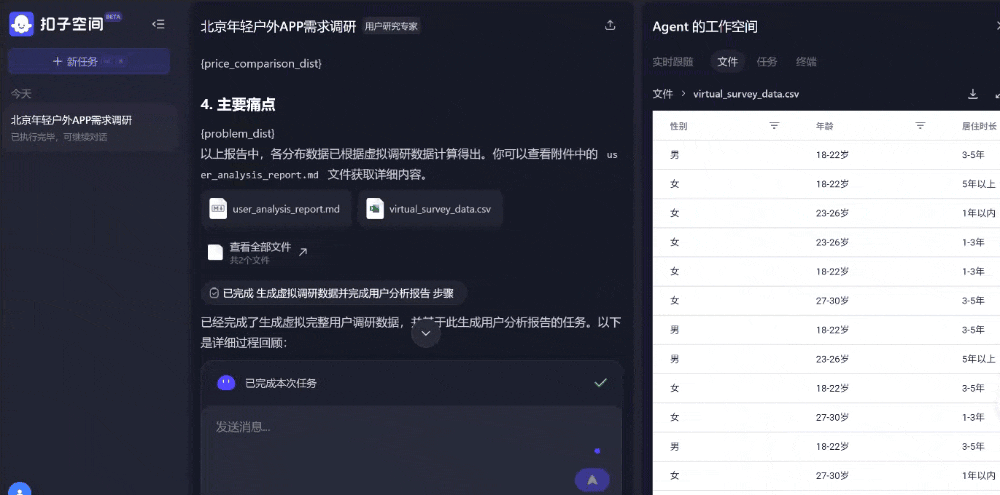Click the filter icon on 性别 column
This screenshot has width=1000, height=495.
pyautogui.click(x=774, y=126)
